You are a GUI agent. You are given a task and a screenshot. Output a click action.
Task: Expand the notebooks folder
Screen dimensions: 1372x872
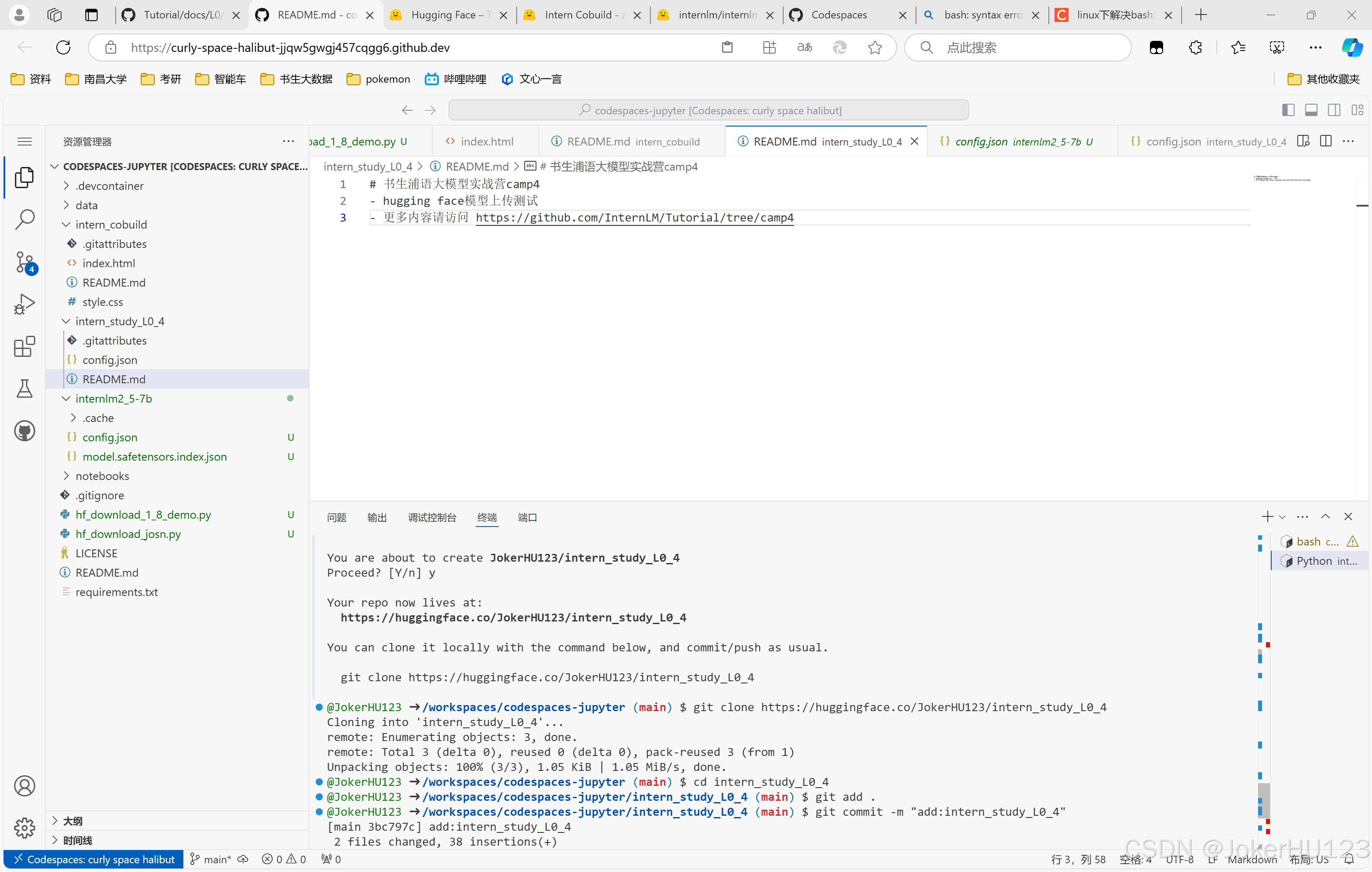coord(102,476)
